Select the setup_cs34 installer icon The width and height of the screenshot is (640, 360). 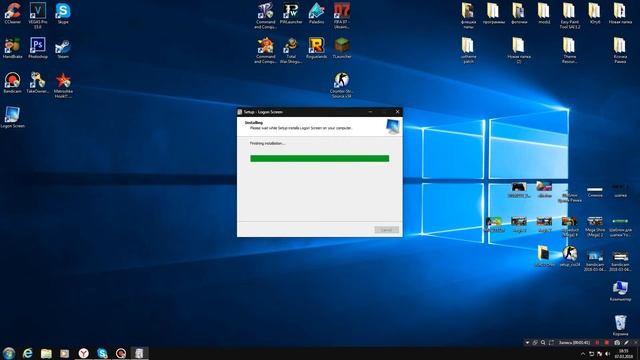569,256
